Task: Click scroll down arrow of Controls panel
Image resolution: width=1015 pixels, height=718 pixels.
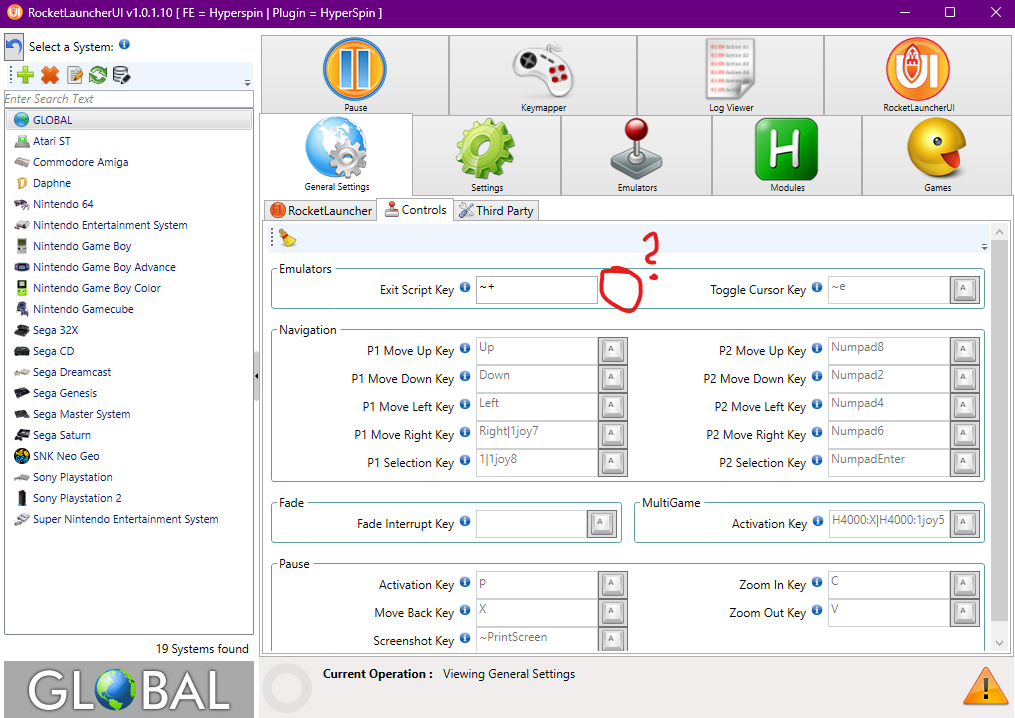Action: pos(999,643)
